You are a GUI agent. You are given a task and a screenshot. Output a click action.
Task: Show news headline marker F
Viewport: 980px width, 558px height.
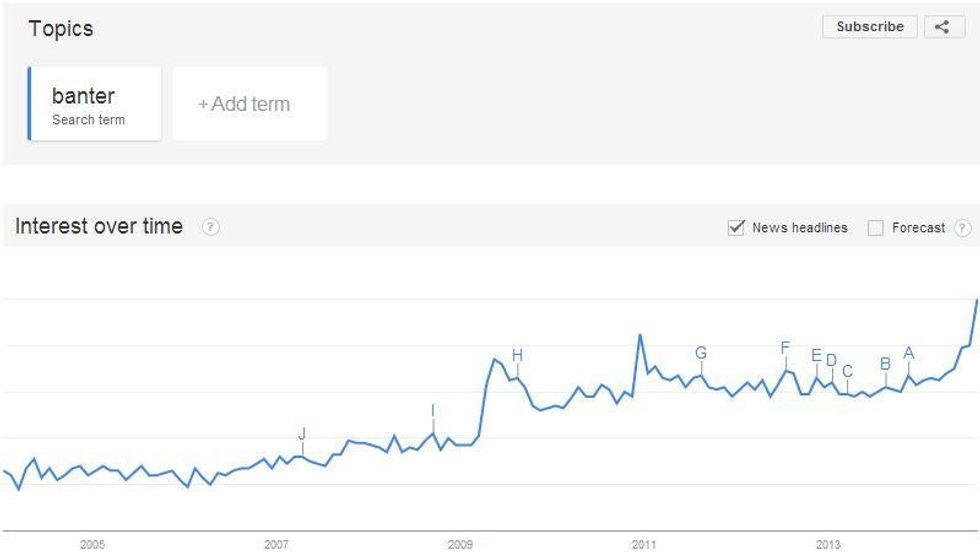[x=785, y=348]
